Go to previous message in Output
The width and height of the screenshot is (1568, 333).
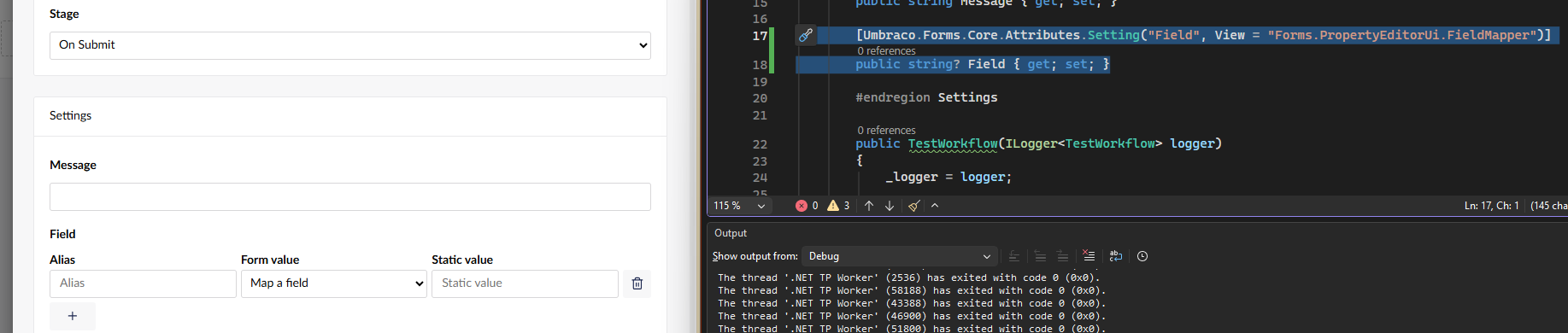[x=1040, y=256]
